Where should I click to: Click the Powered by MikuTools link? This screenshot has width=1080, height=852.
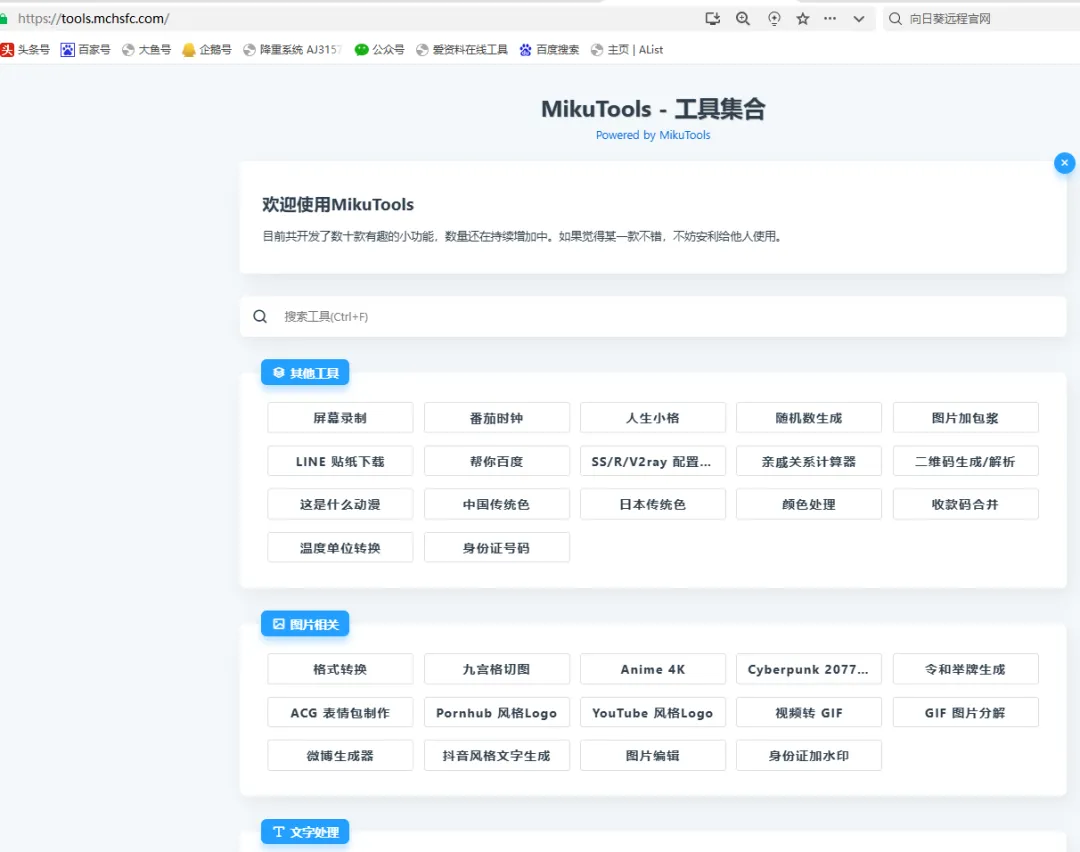click(653, 135)
